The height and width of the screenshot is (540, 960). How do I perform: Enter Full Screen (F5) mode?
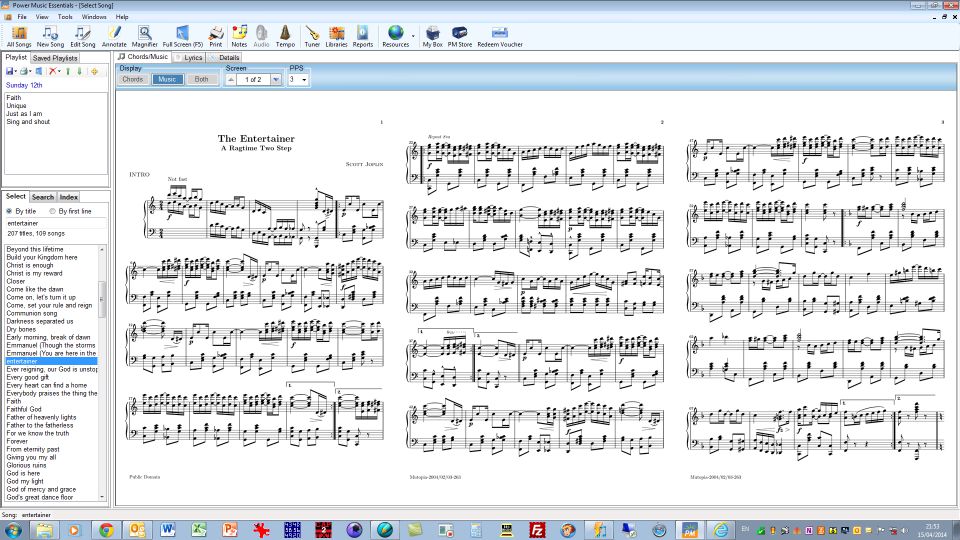coord(183,36)
